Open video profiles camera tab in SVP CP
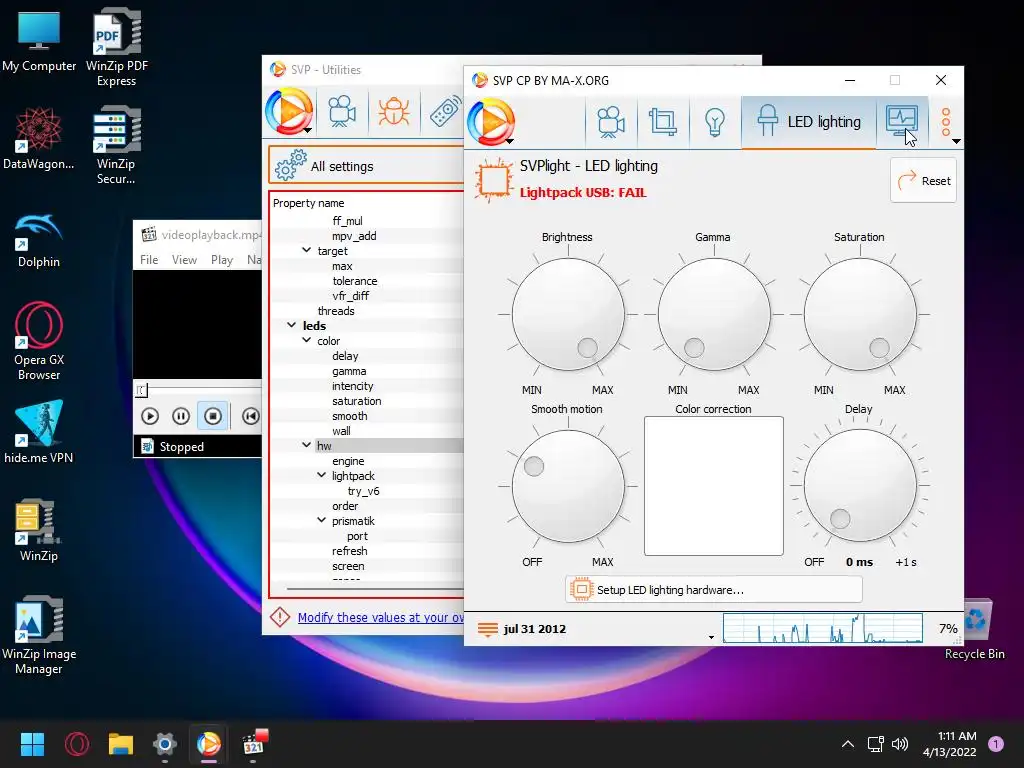 click(611, 122)
